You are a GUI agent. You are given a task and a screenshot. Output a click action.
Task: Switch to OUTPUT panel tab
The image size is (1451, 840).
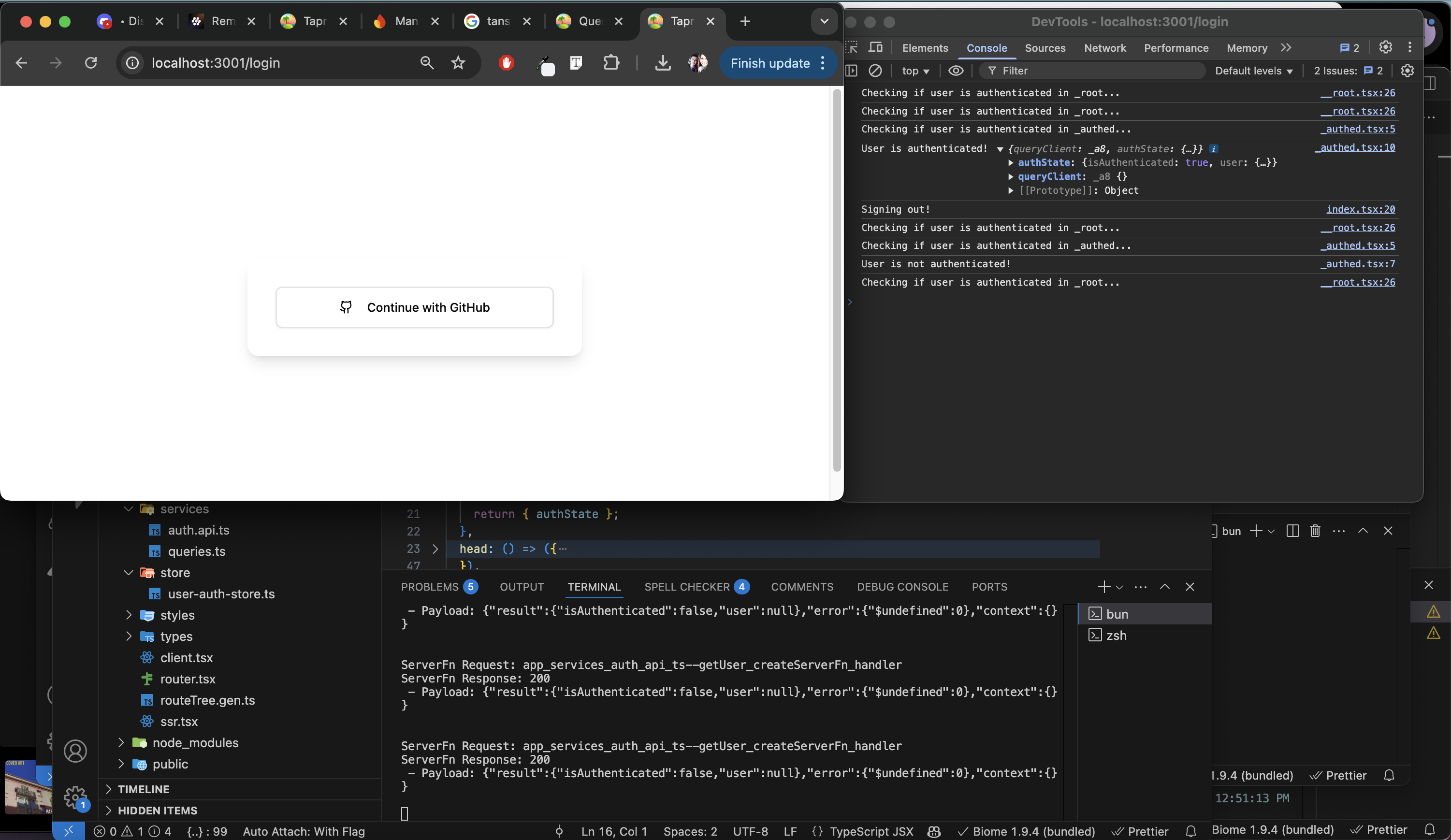[522, 587]
